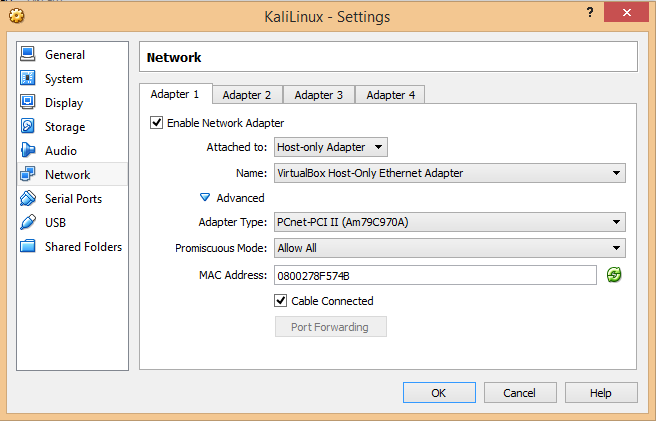
Task: Switch to the Adapter 4 tab
Action: point(391,95)
